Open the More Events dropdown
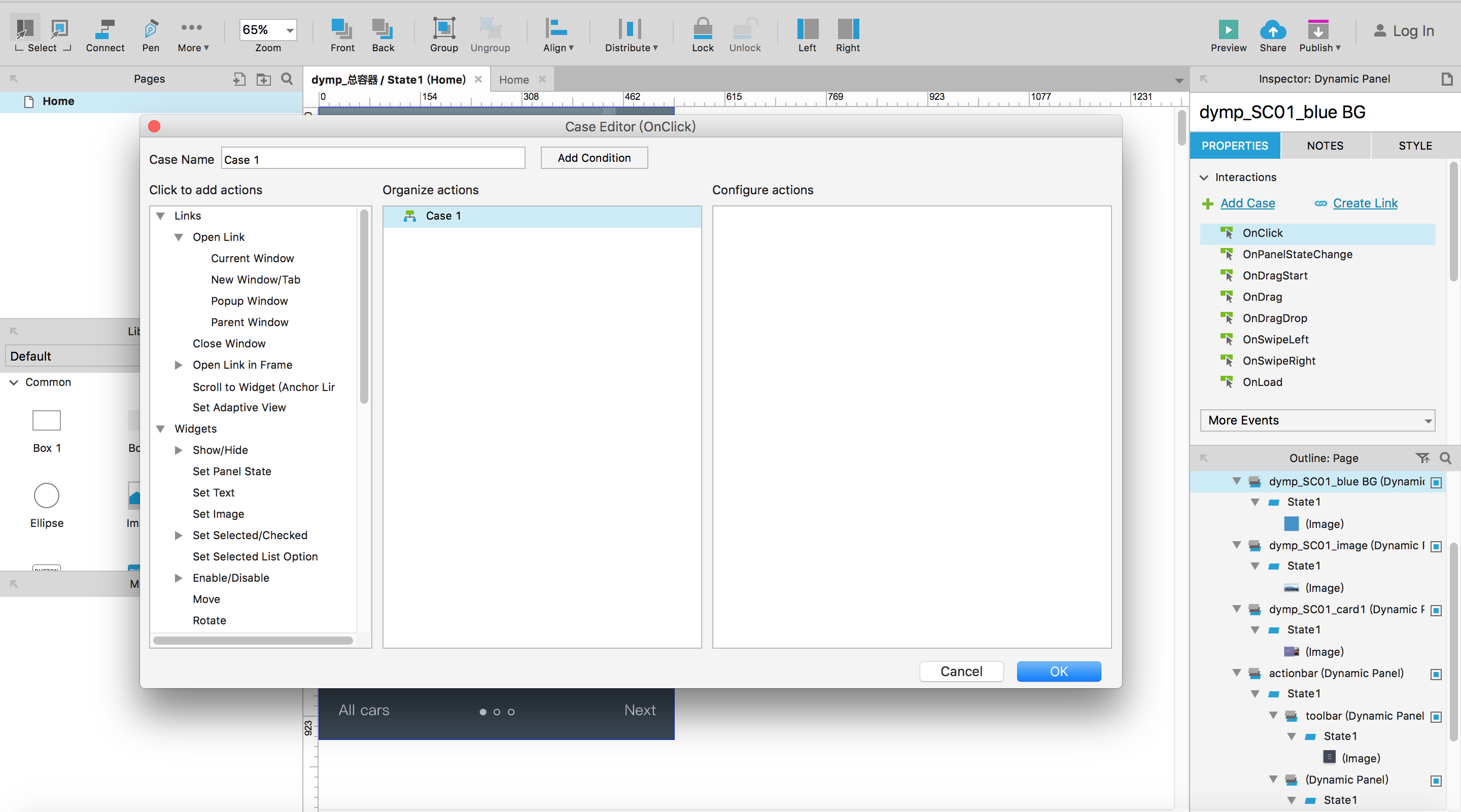The width and height of the screenshot is (1461, 812). click(x=1317, y=420)
